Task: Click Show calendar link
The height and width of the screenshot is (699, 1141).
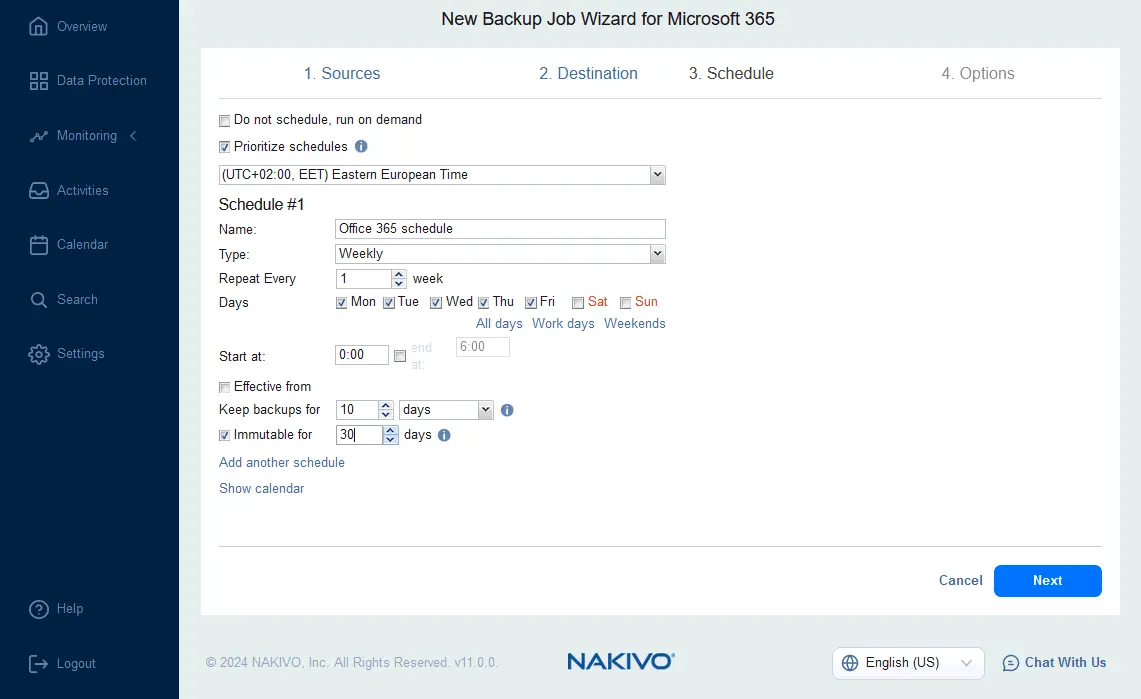Action: [261, 489]
